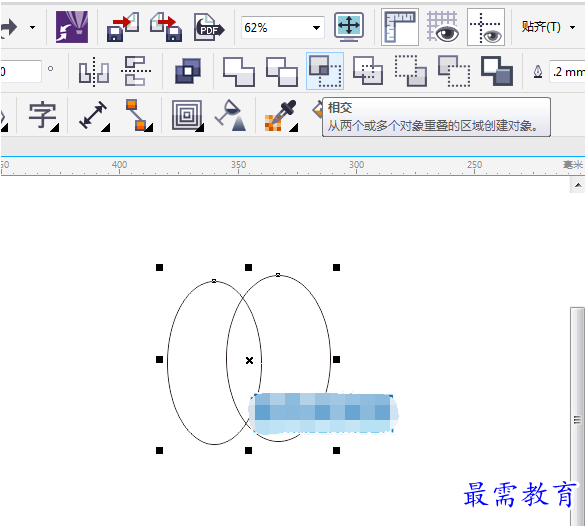Image resolution: width=585 pixels, height=526 pixels.
Task: Click the 相交 intersect shapes icon
Action: 325,71
